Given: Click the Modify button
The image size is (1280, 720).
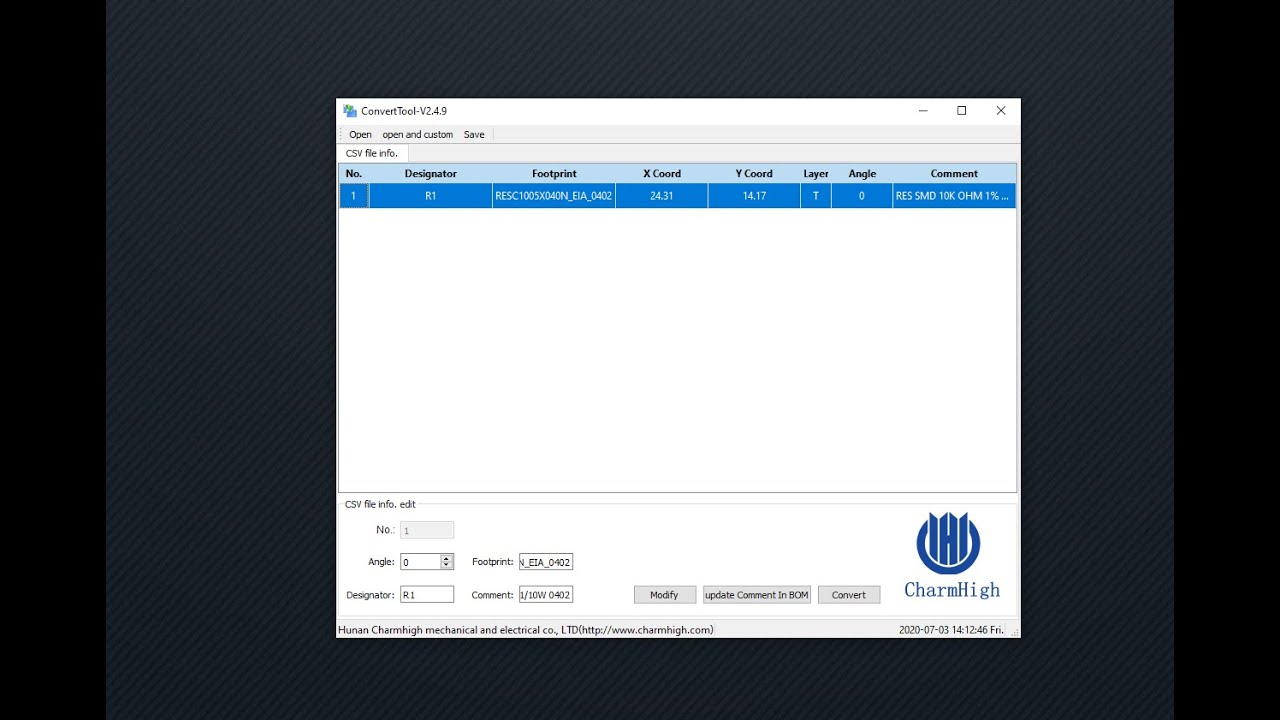Looking at the screenshot, I should coord(664,595).
